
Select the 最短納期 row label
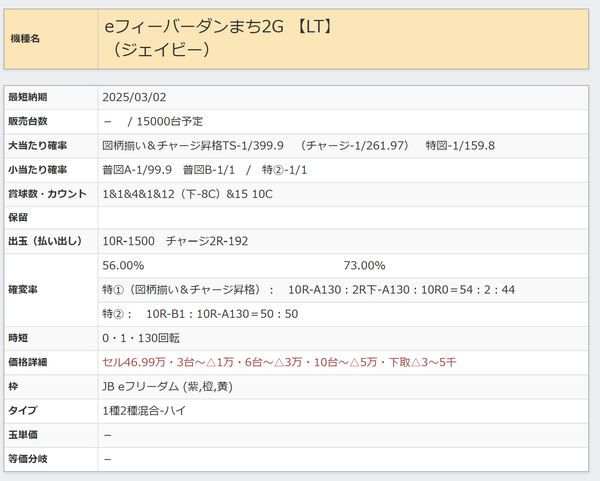tap(28, 97)
